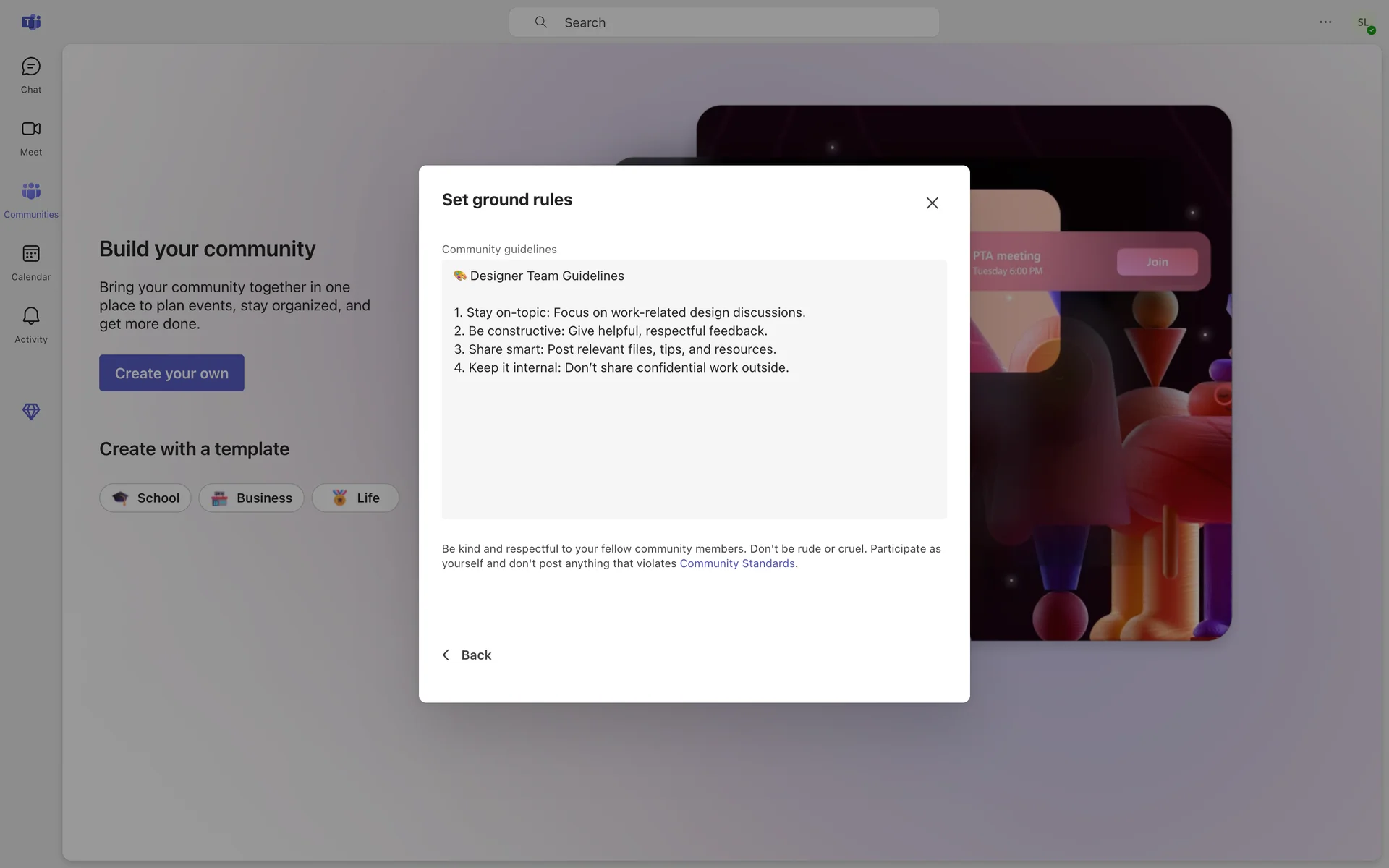Click the Microsoft Teams logo icon
The width and height of the screenshot is (1389, 868).
30,22
